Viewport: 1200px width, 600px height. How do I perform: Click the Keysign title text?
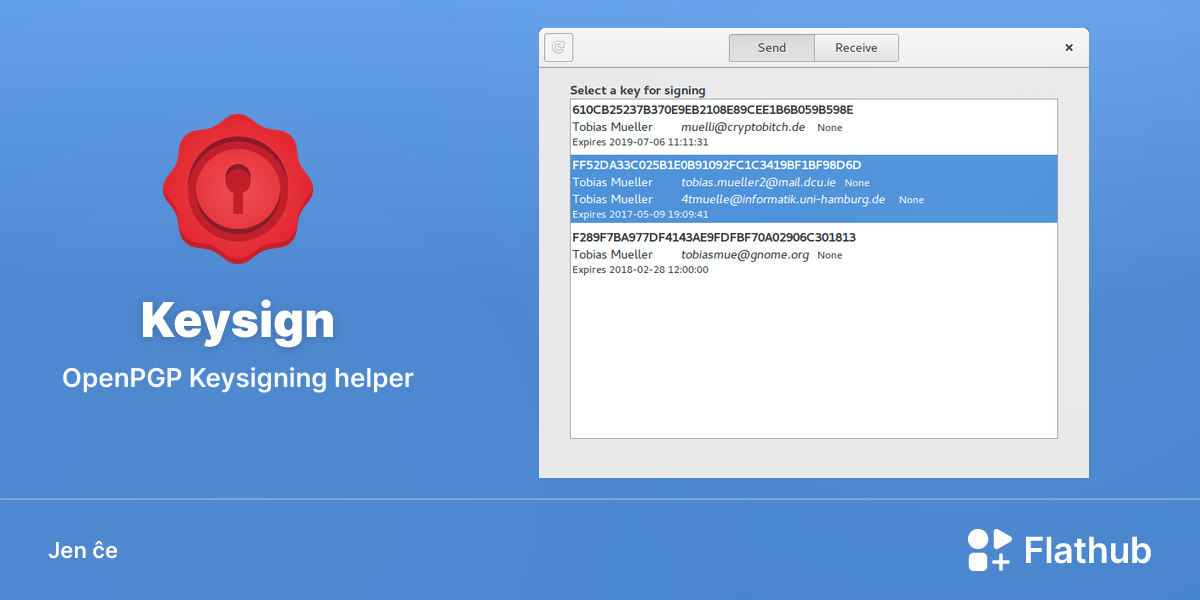(238, 320)
